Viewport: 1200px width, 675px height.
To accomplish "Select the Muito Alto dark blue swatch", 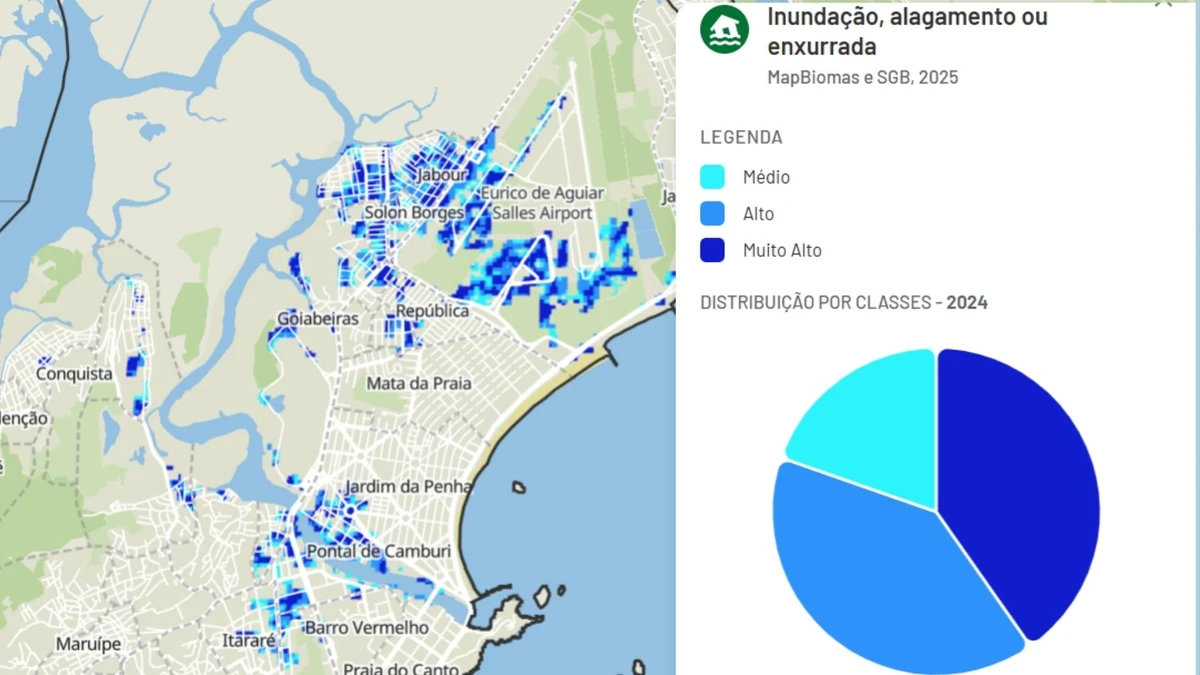I will 712,250.
